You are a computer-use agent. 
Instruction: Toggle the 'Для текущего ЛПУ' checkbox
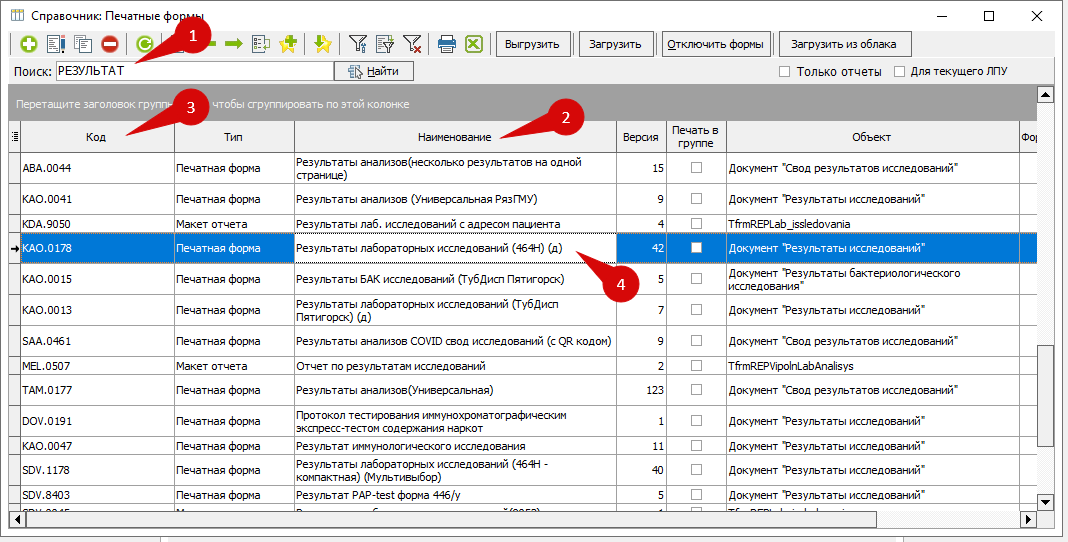click(x=899, y=72)
